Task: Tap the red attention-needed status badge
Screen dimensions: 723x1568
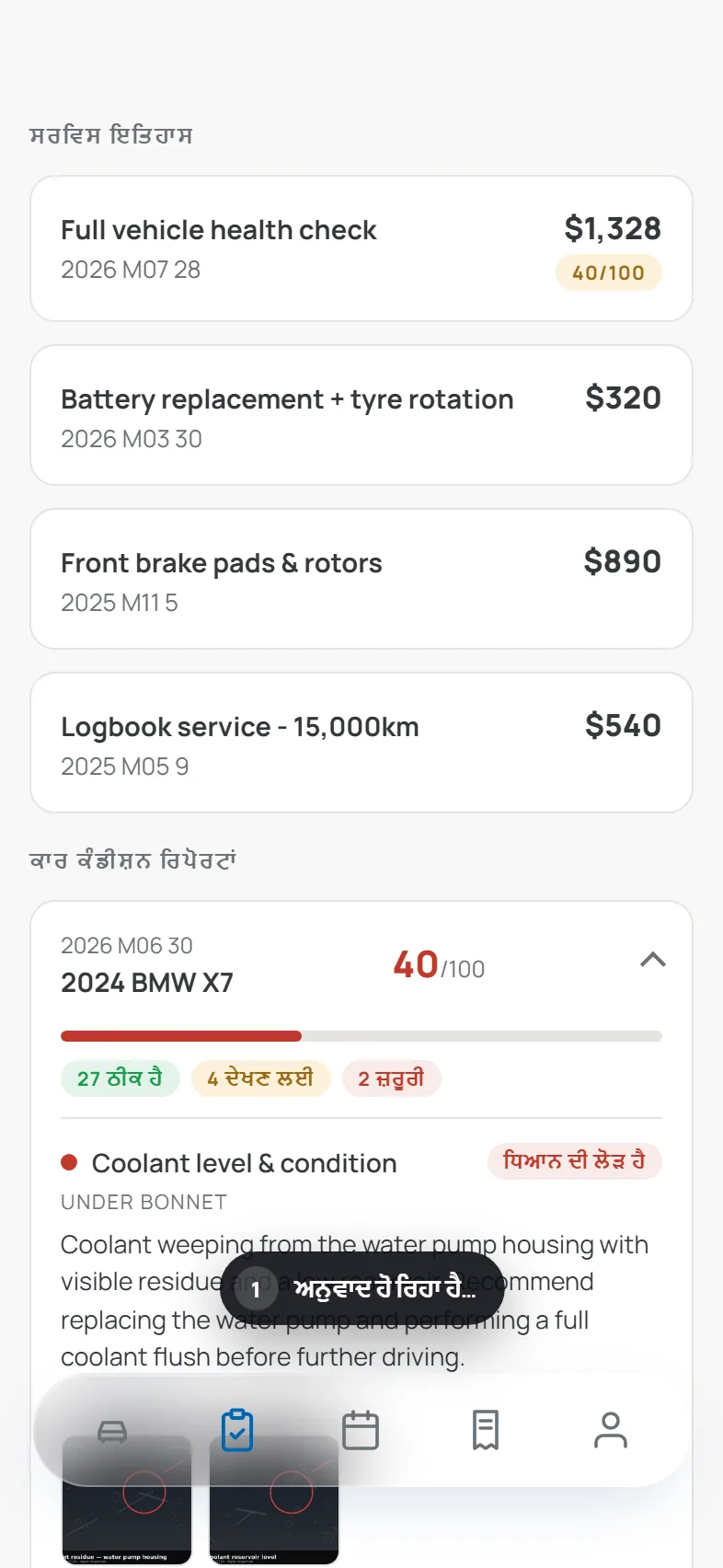Action: point(575,1161)
